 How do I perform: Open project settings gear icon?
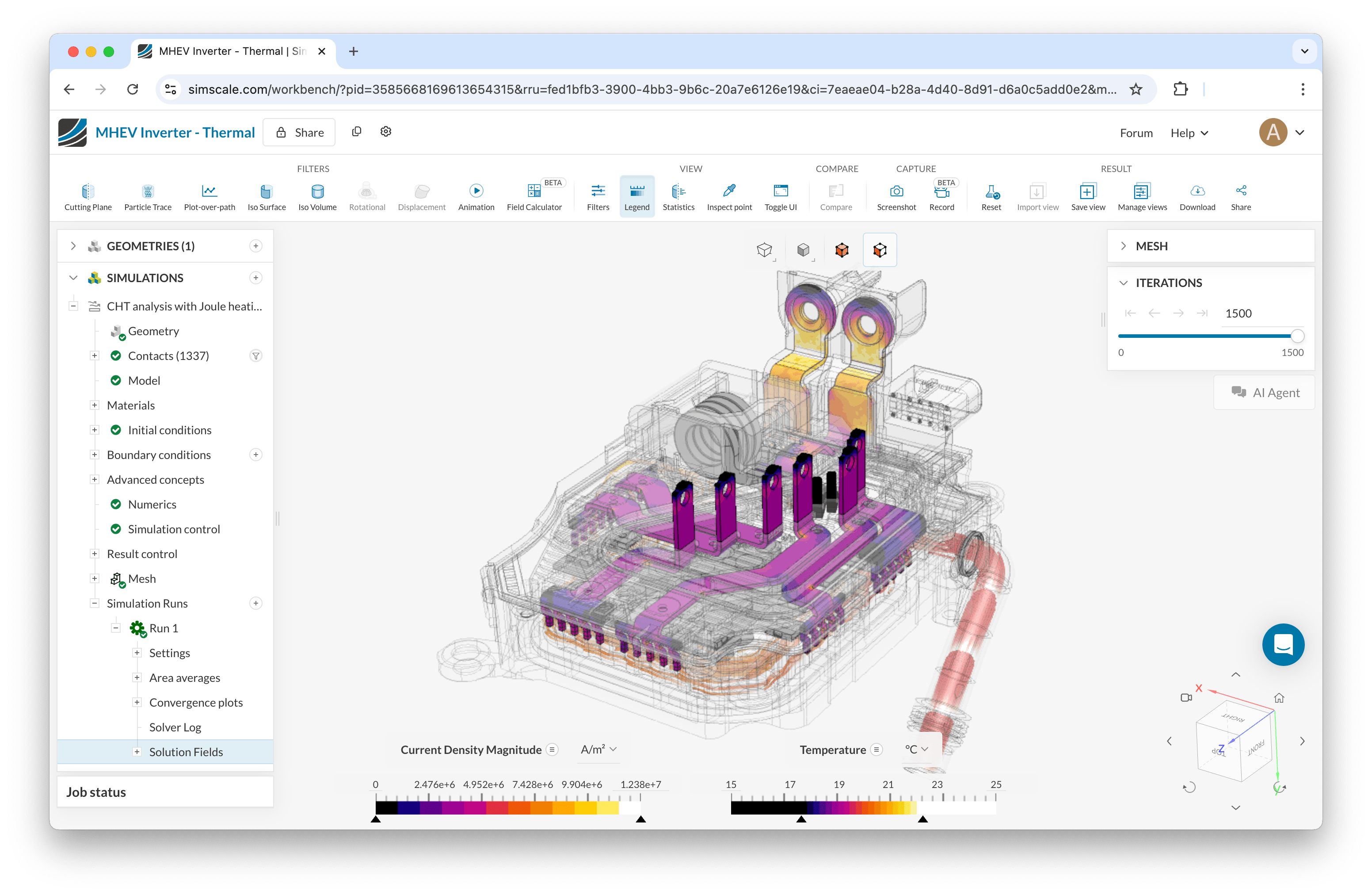click(386, 132)
